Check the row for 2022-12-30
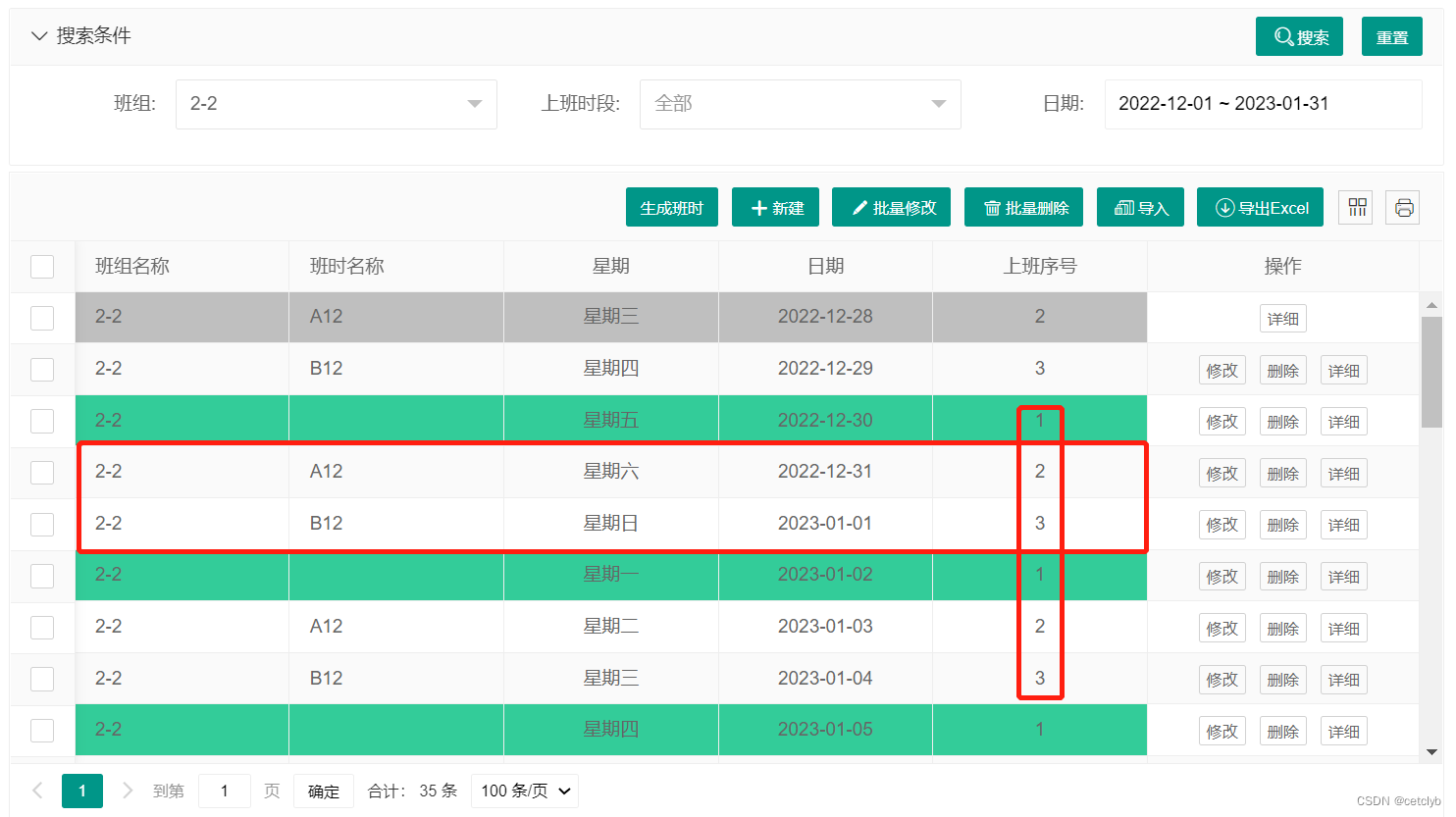 coord(42,421)
